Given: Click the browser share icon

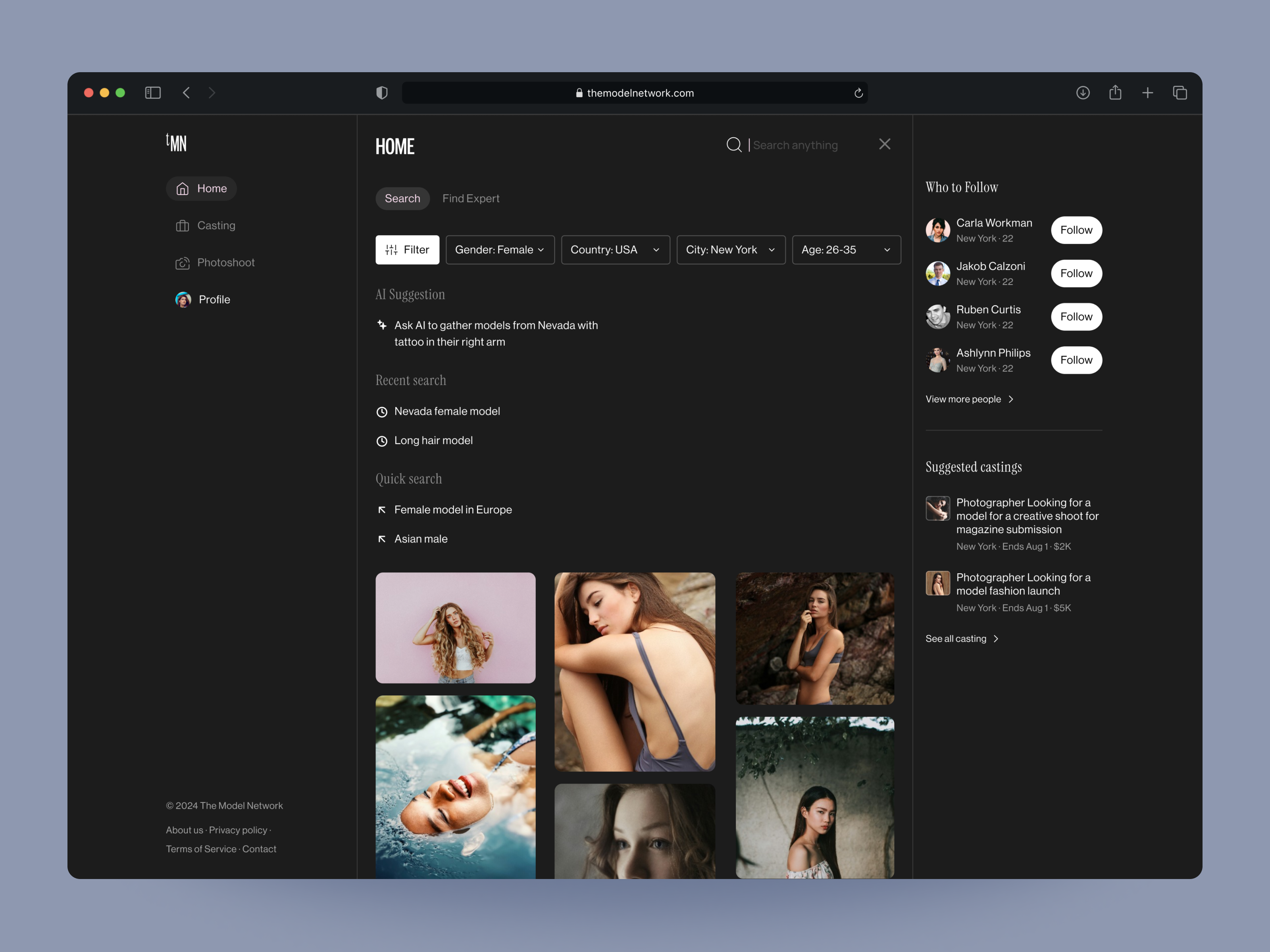Looking at the screenshot, I should pyautogui.click(x=1115, y=92).
